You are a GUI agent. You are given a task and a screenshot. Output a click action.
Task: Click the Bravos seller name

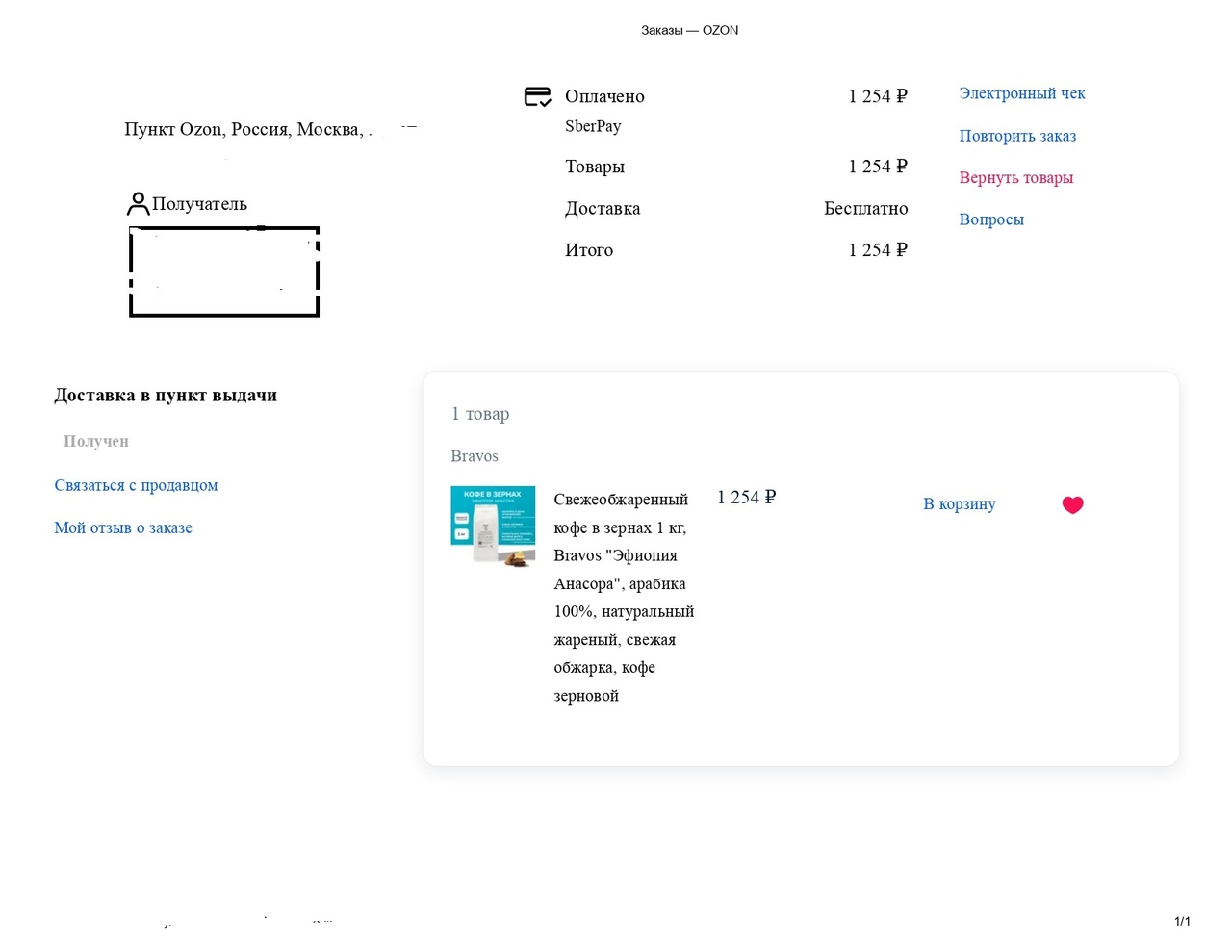point(475,456)
